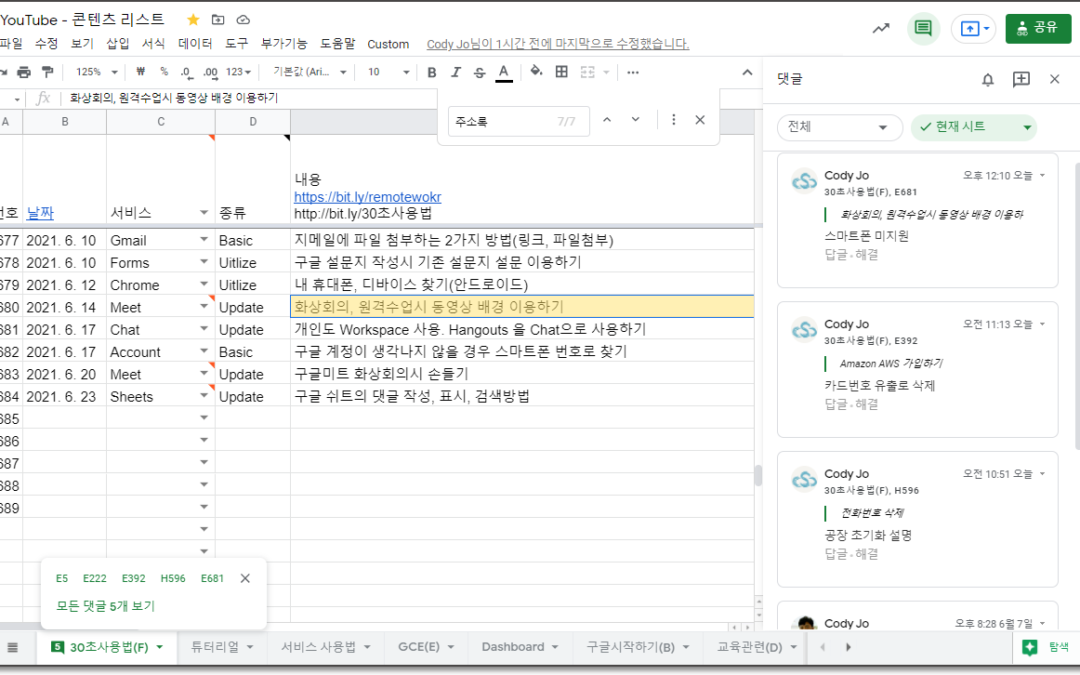Image resolution: width=1080 pixels, height=675 pixels.
Task: Resolve the 카드번호 유출로 삭제 comment
Action: click(867, 404)
